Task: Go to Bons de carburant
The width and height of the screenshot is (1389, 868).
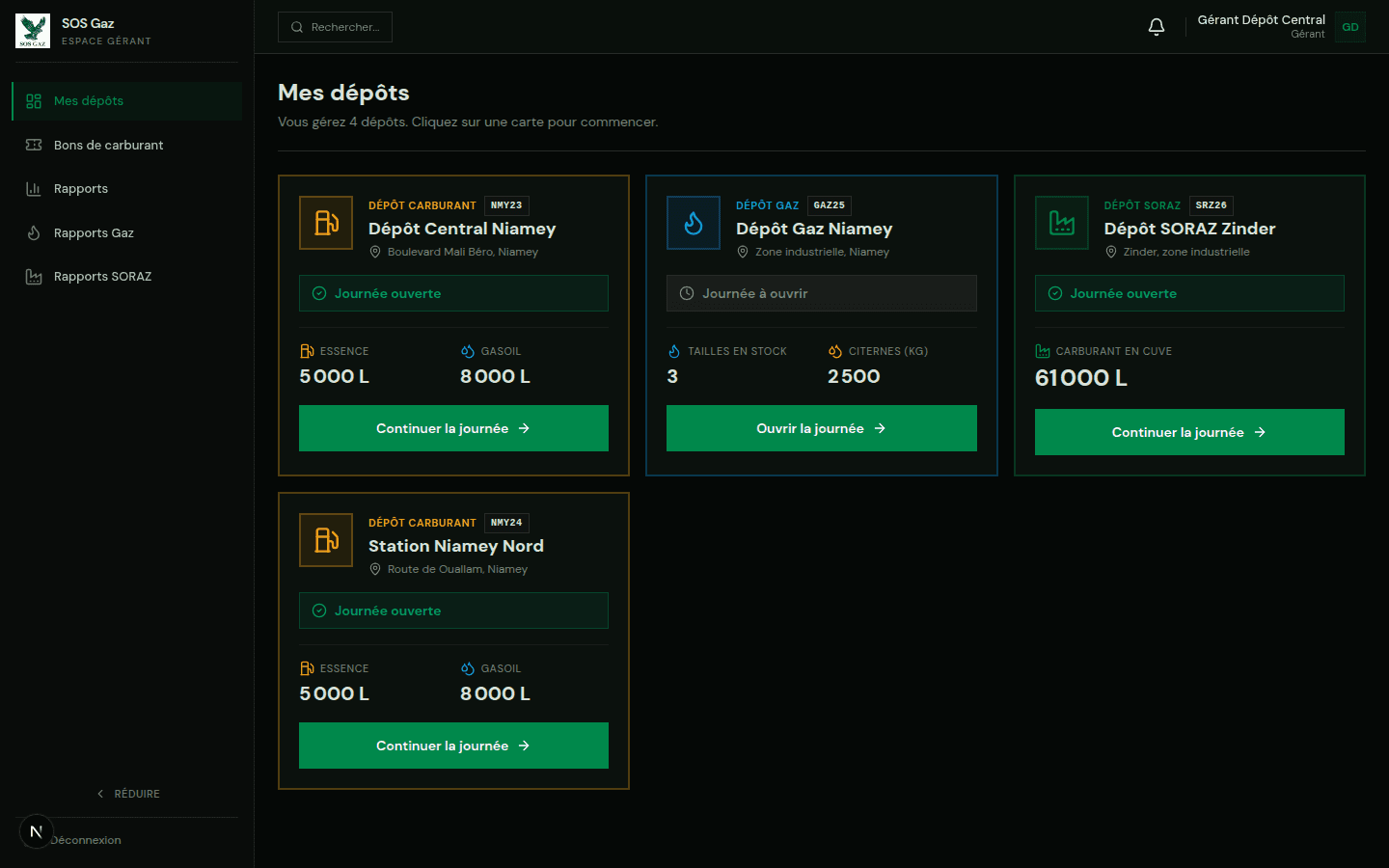Action: (x=126, y=145)
